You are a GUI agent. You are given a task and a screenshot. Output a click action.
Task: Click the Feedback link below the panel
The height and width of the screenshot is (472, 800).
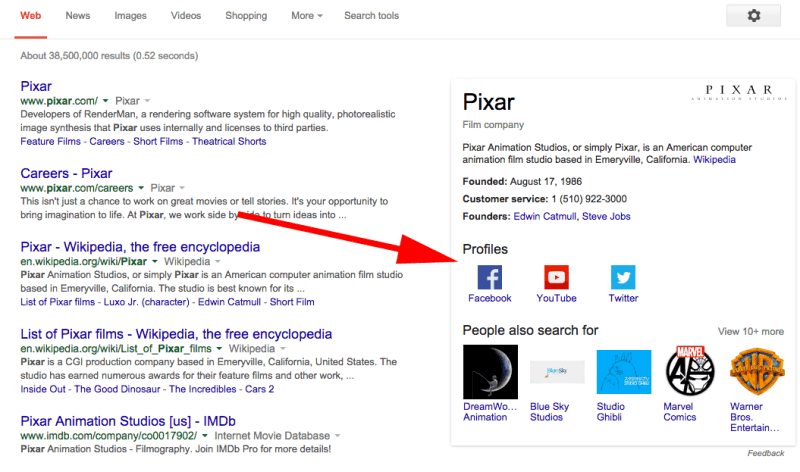(765, 453)
